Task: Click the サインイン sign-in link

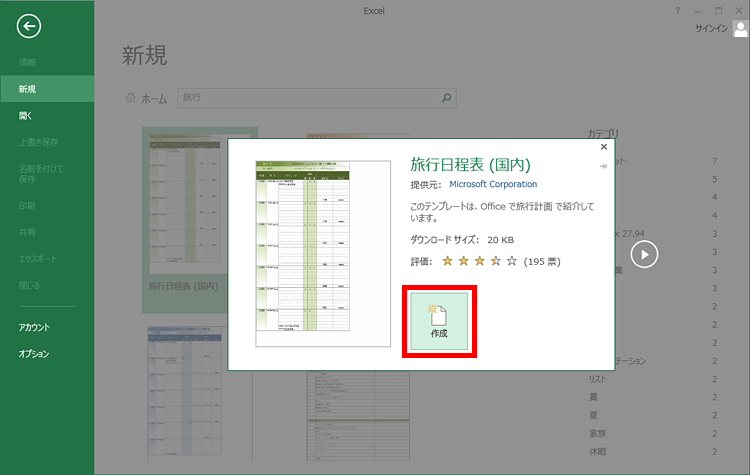Action: click(x=711, y=29)
